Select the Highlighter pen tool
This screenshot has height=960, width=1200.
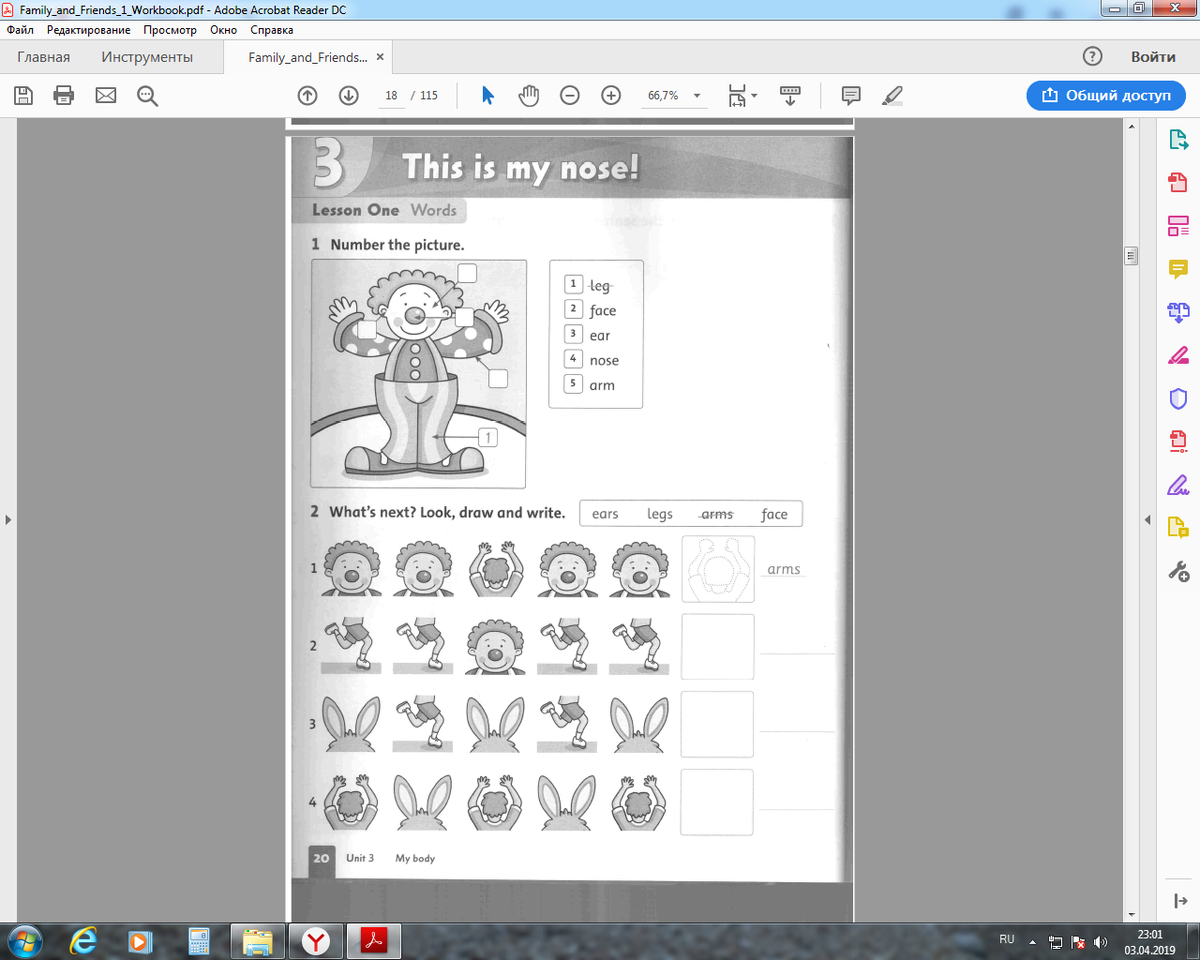892,96
